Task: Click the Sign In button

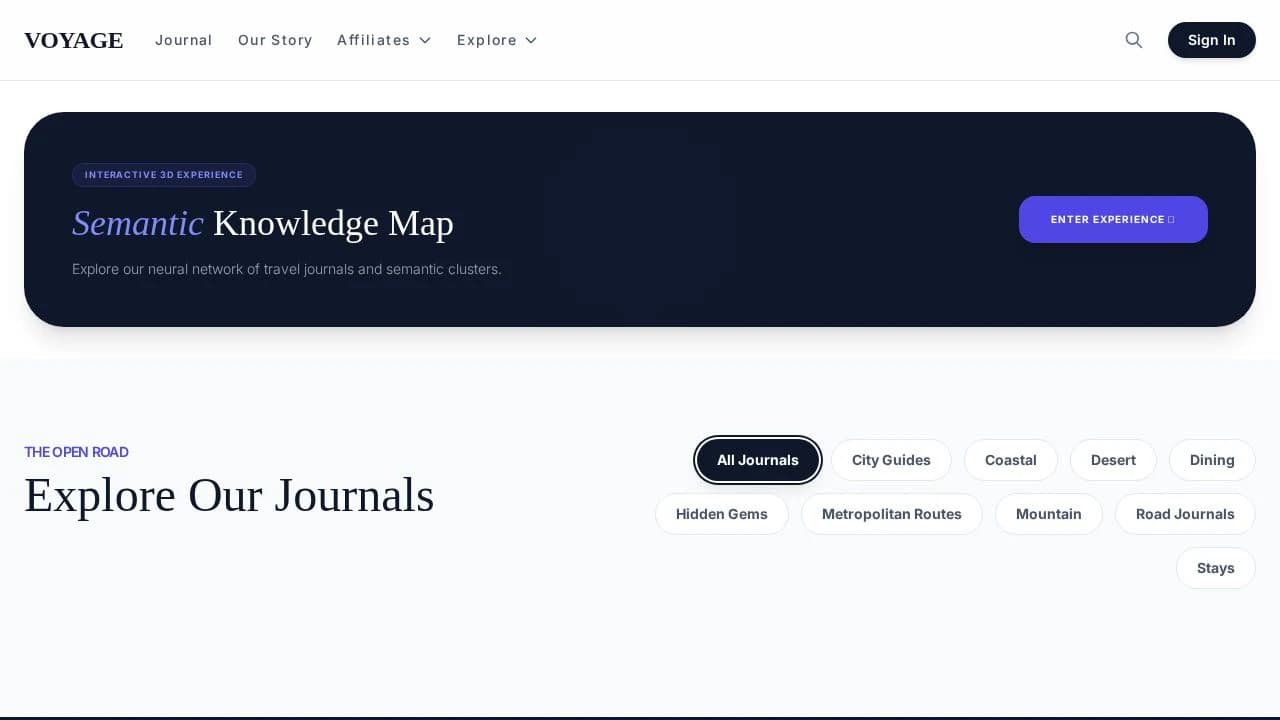Action: point(1211,40)
